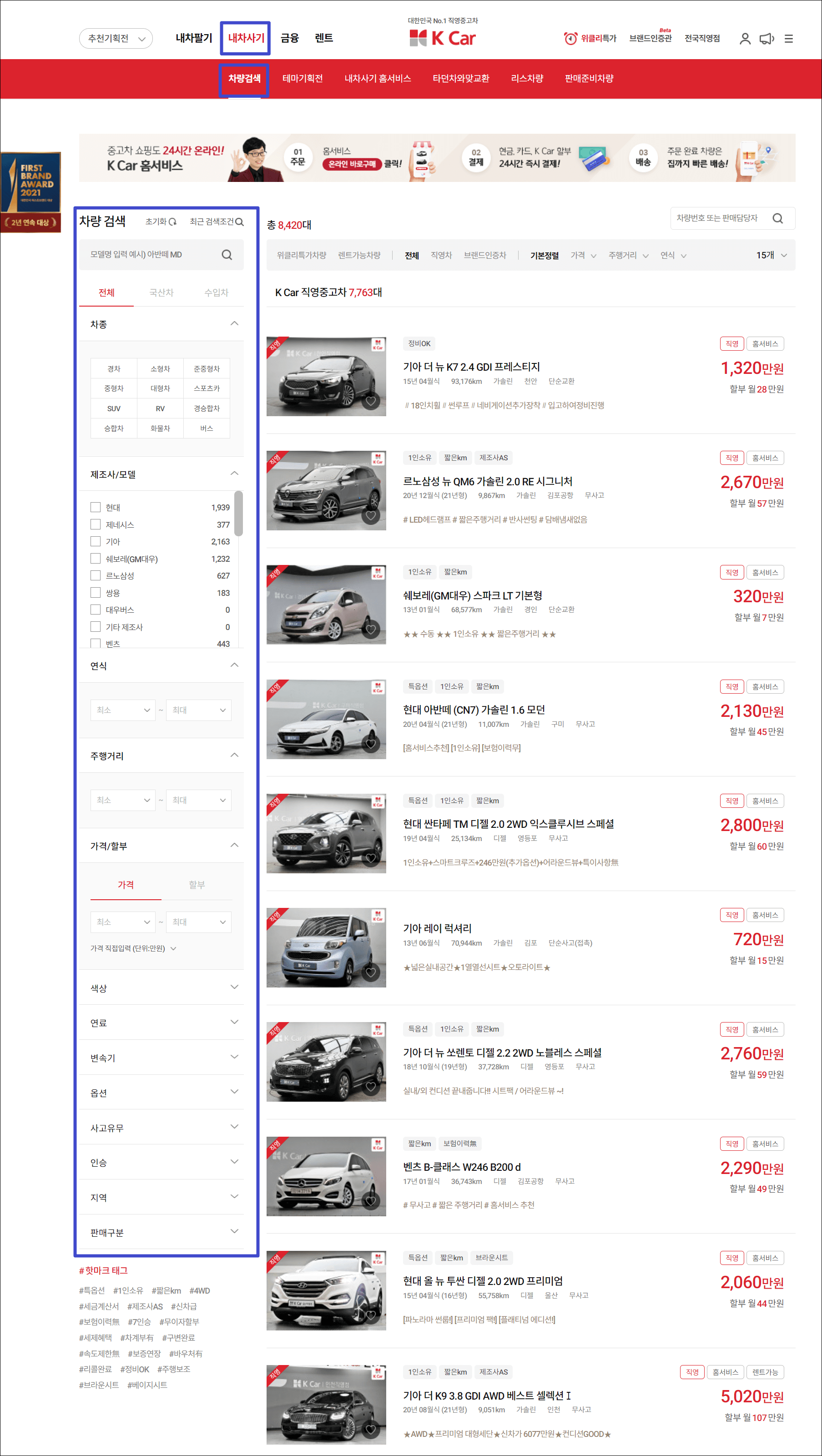Switch to the 국산차 tab
Image resolution: width=822 pixels, height=1456 pixels.
(x=161, y=292)
